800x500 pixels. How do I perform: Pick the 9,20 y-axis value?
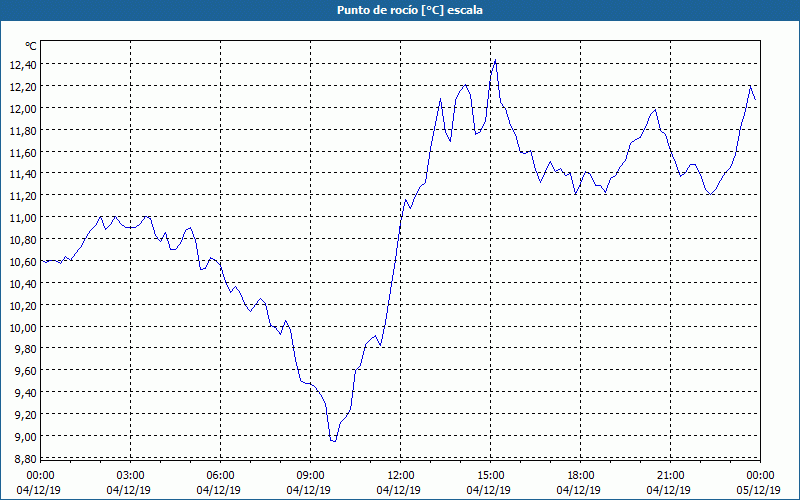click(26, 415)
